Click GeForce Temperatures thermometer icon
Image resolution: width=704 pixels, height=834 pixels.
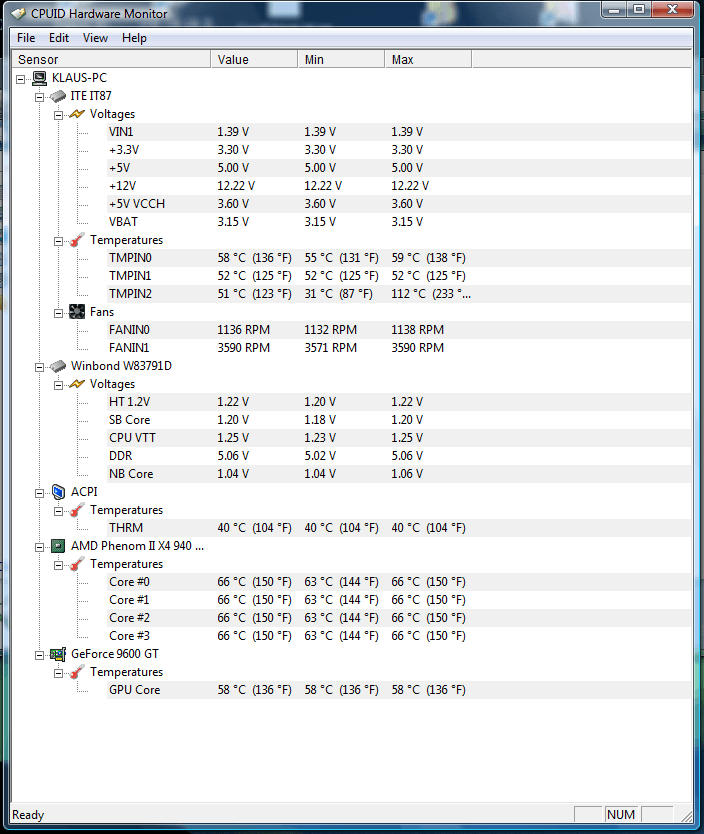point(77,672)
